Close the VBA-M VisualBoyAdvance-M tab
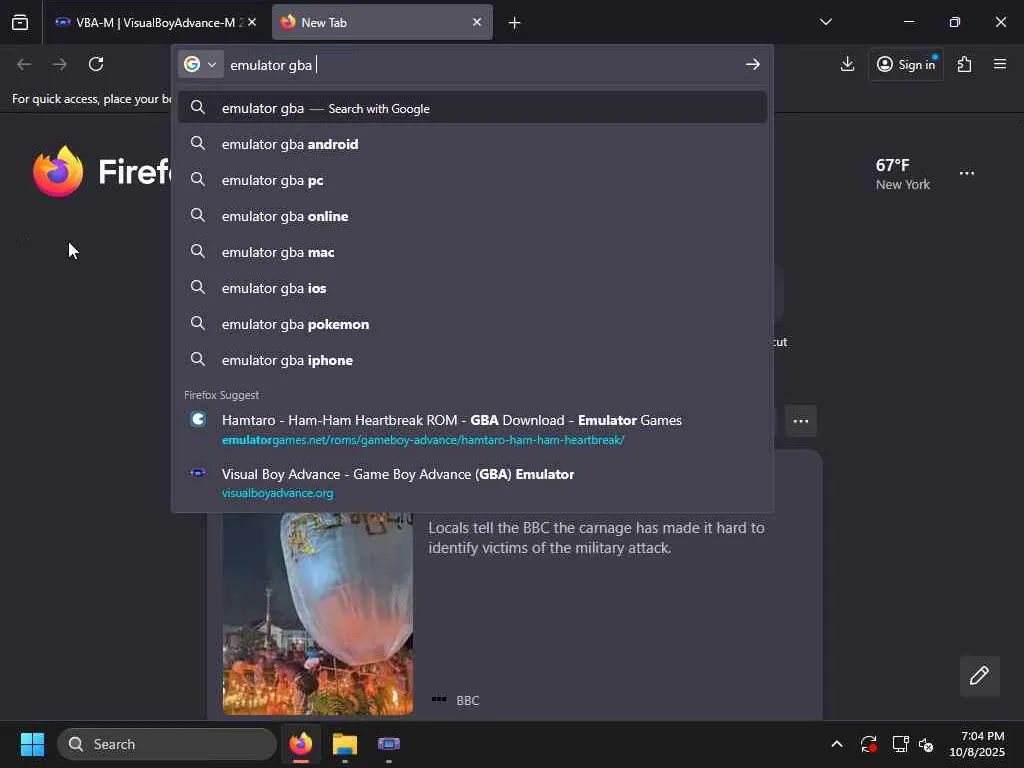Screen dimensions: 1024x768 click(252, 22)
